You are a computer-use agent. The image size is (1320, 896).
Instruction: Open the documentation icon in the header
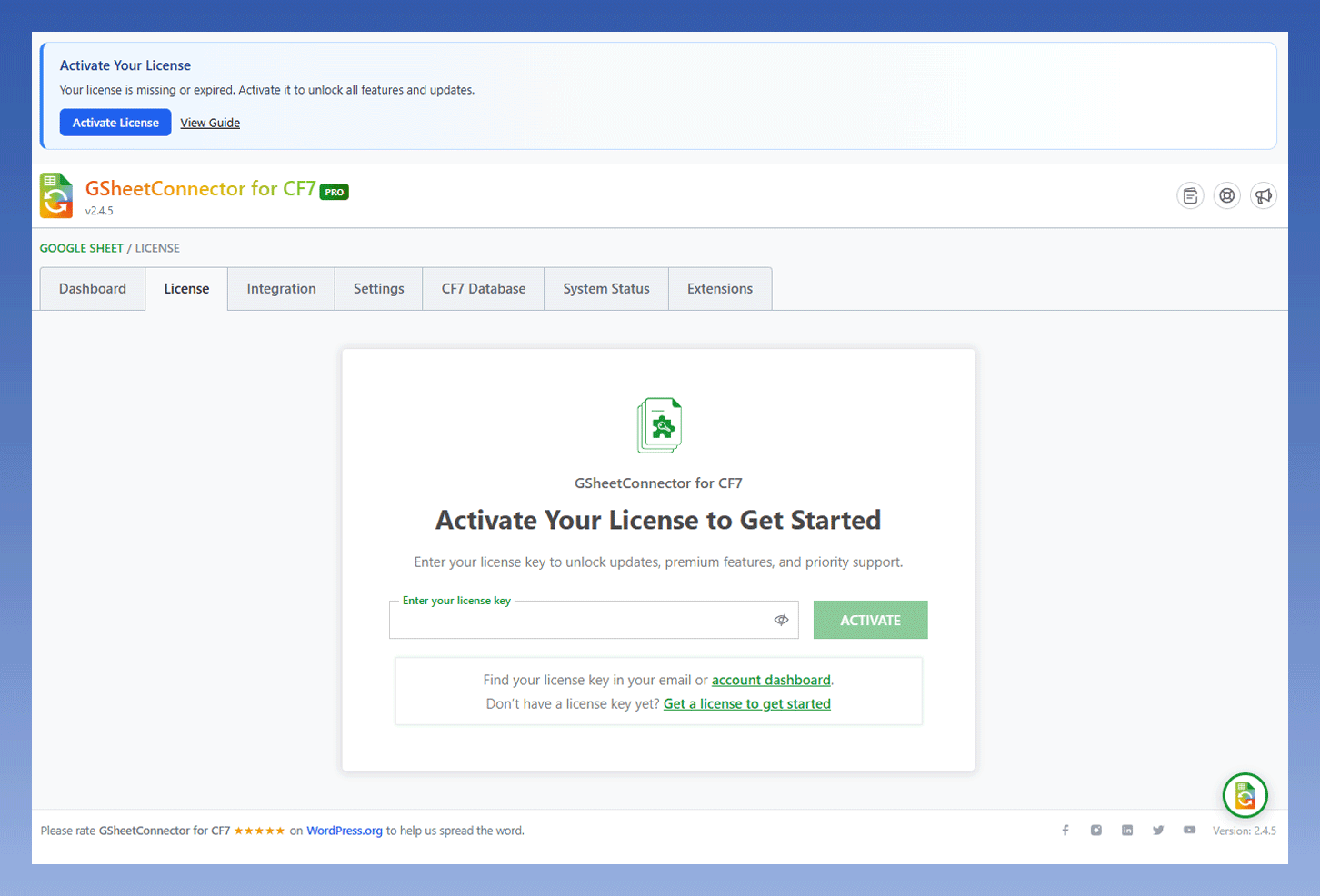pyautogui.click(x=1190, y=195)
